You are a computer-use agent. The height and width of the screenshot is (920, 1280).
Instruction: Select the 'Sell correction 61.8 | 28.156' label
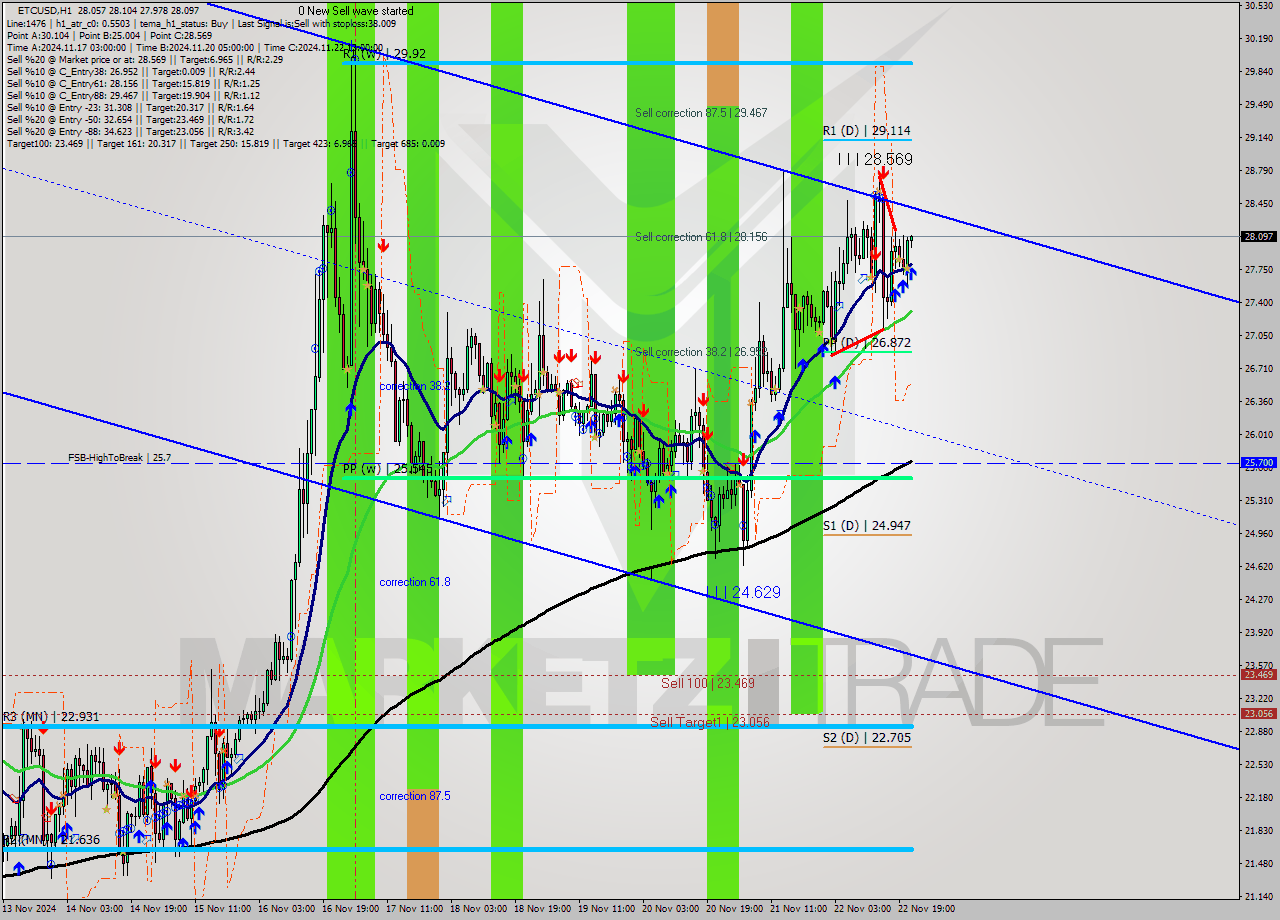(701, 237)
